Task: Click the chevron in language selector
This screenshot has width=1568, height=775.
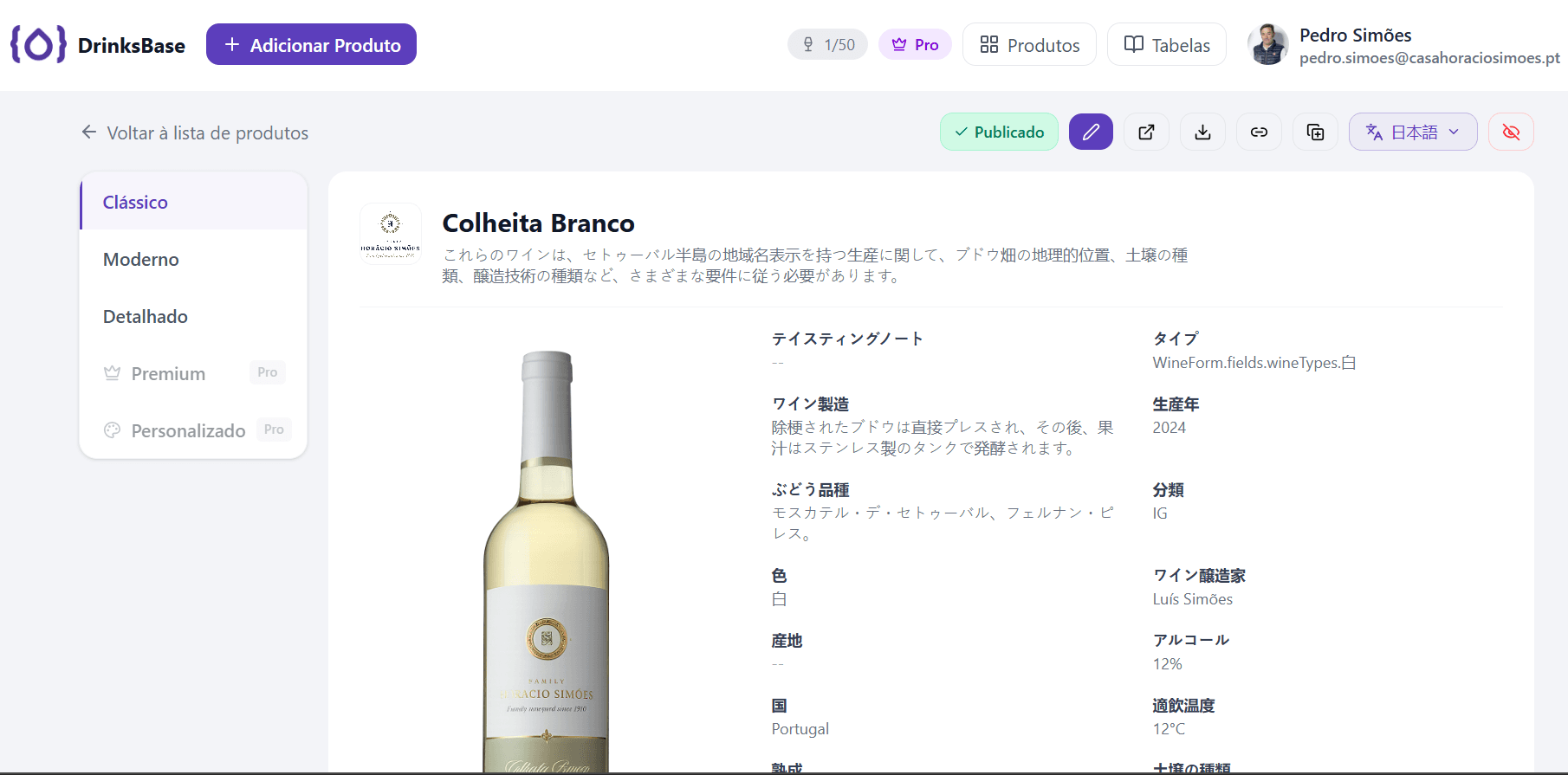Action: pos(1454,132)
